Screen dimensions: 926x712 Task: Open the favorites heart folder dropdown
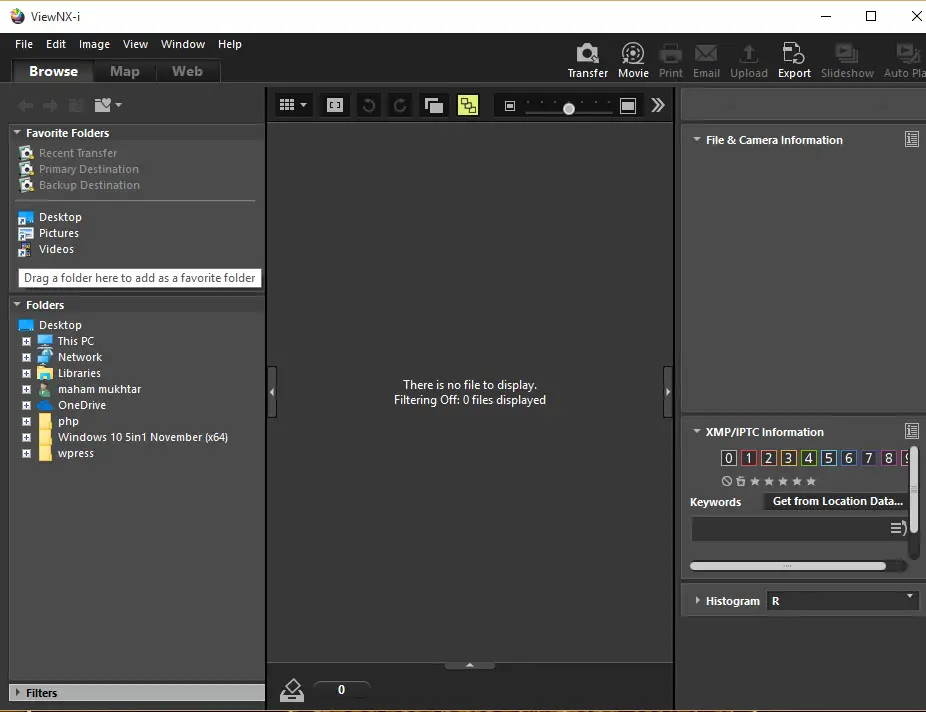click(107, 105)
